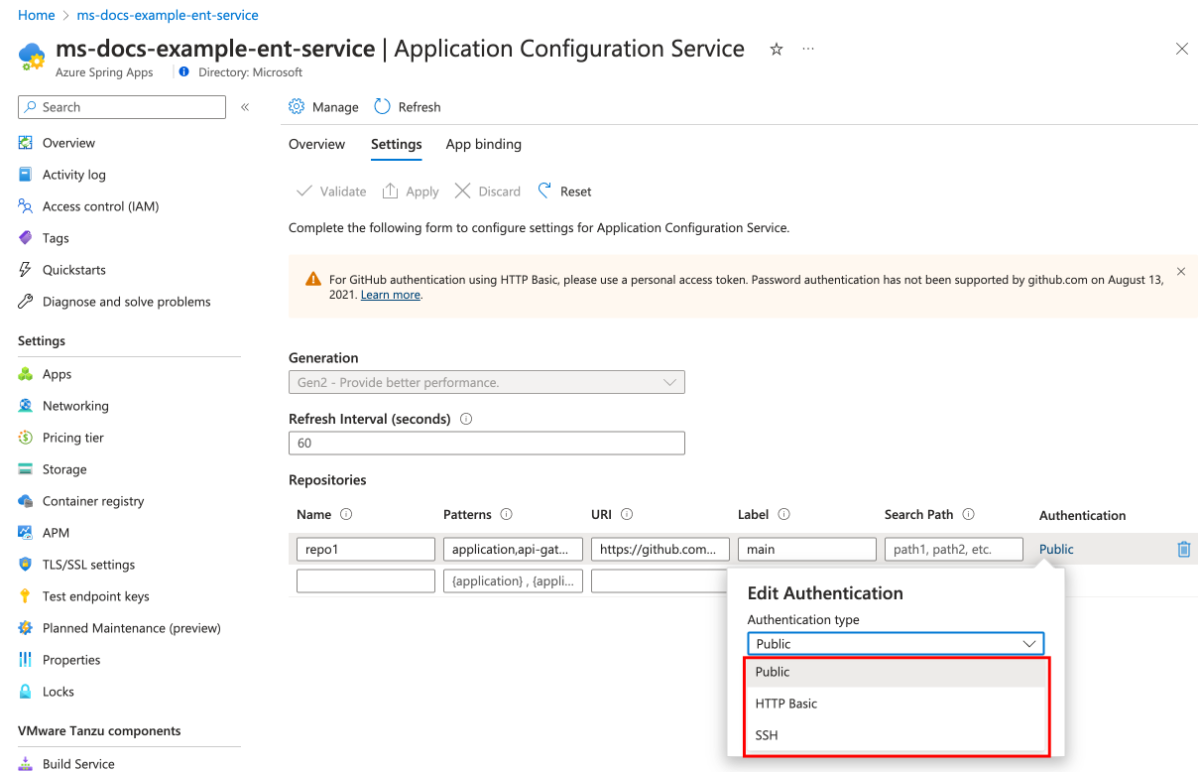
Task: Go to Home in the breadcrumb
Action: 36,15
